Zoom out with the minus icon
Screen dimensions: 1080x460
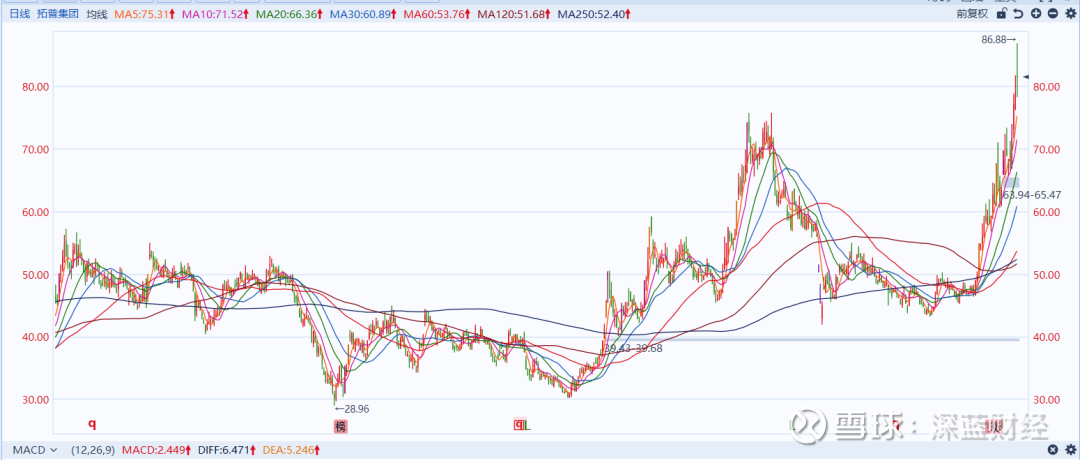click(x=1052, y=14)
